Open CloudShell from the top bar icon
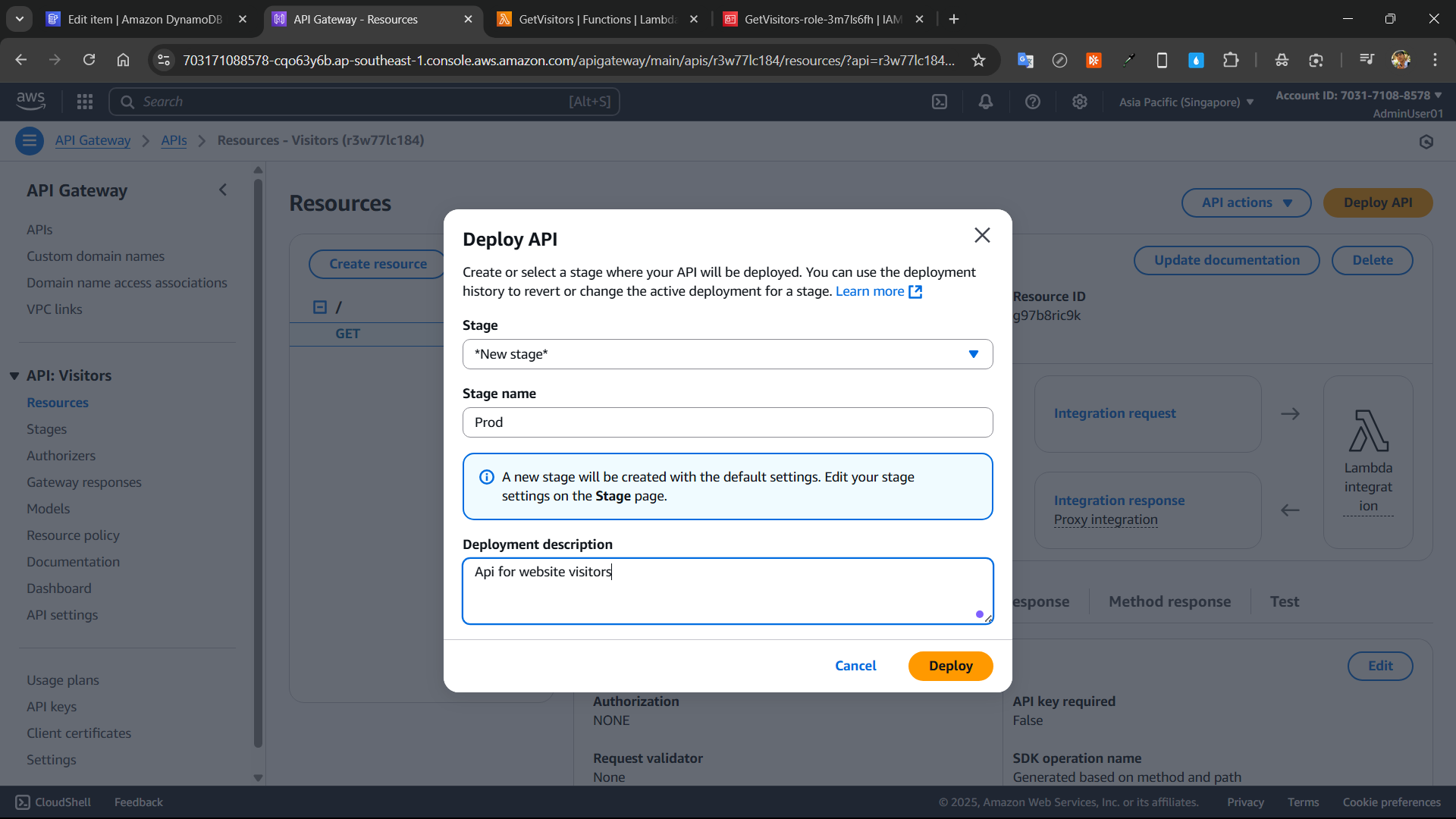 [940, 102]
